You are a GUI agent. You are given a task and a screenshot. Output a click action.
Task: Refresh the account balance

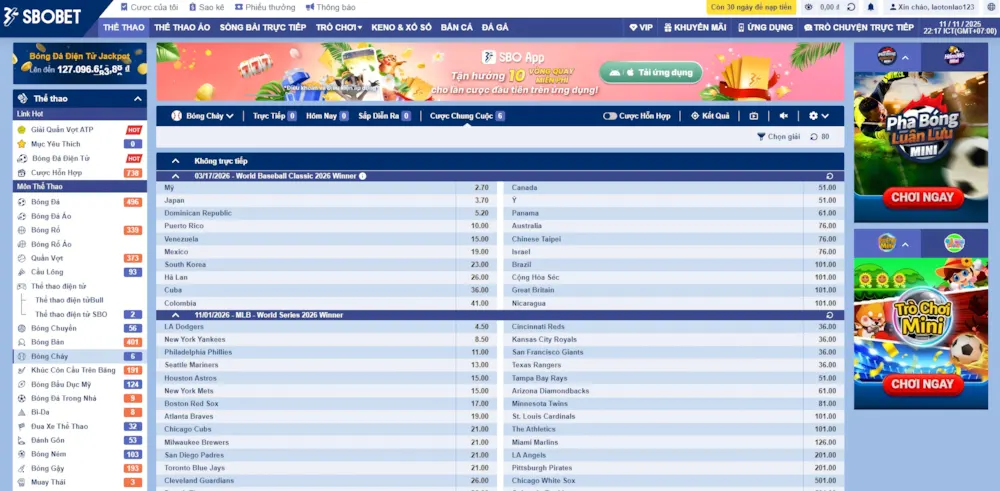(852, 7)
